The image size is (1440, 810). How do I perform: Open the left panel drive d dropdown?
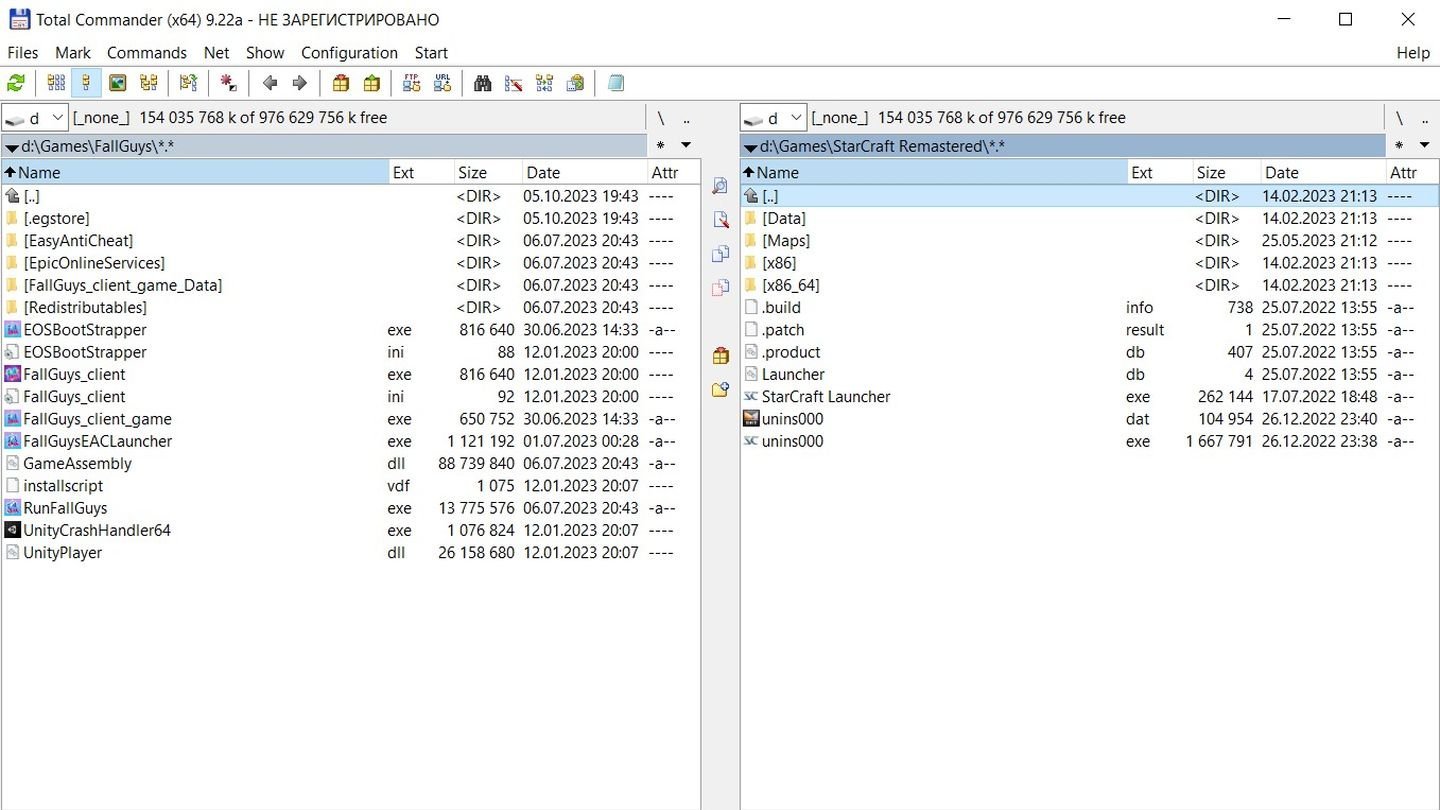pos(35,117)
